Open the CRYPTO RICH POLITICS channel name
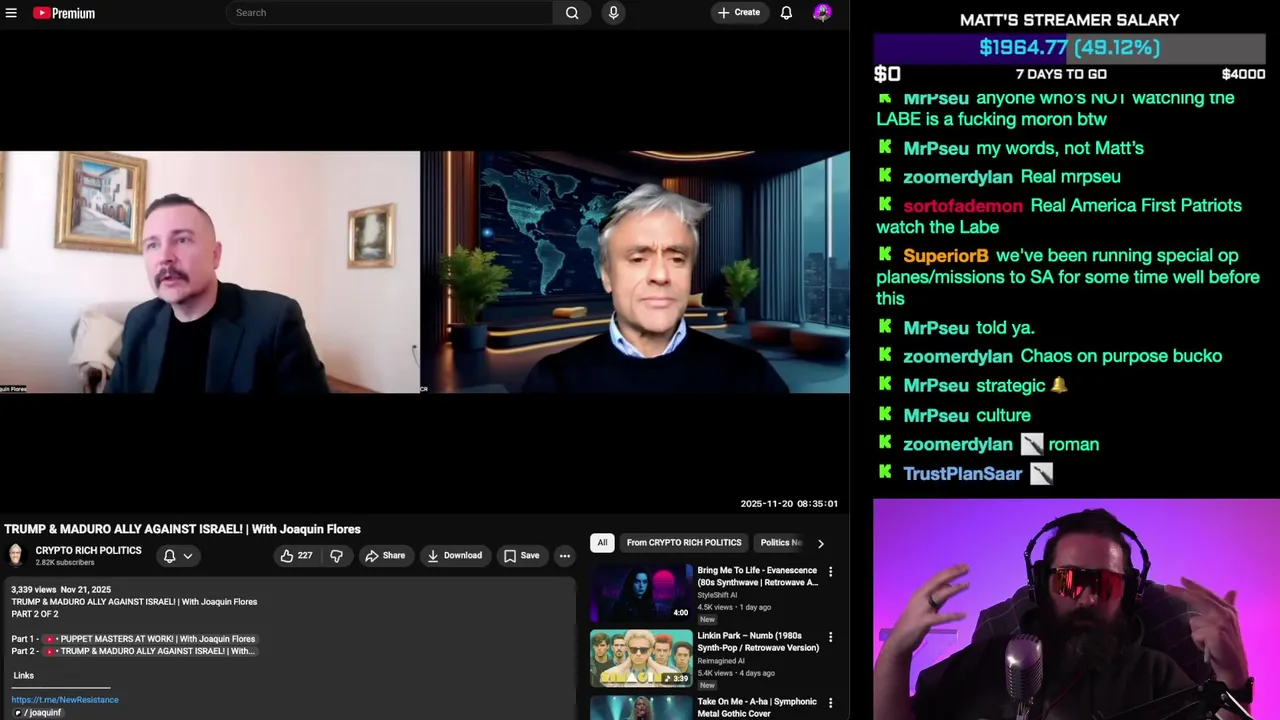Image resolution: width=1280 pixels, height=720 pixels. coord(88,551)
